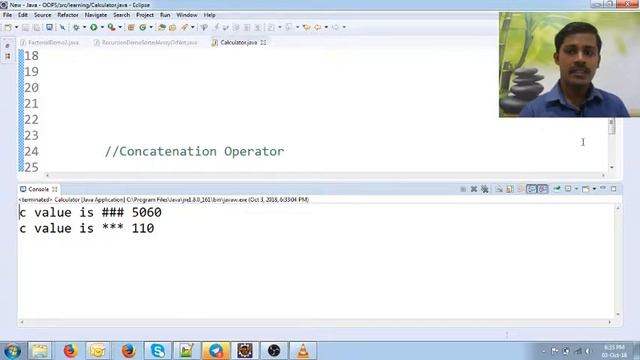Click the Save All toolbar icon
Viewport: 640px width, 360px height.
click(x=36, y=27)
